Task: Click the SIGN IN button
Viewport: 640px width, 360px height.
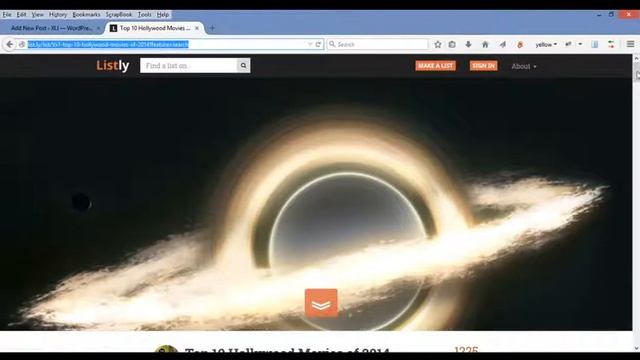Action: [x=483, y=66]
